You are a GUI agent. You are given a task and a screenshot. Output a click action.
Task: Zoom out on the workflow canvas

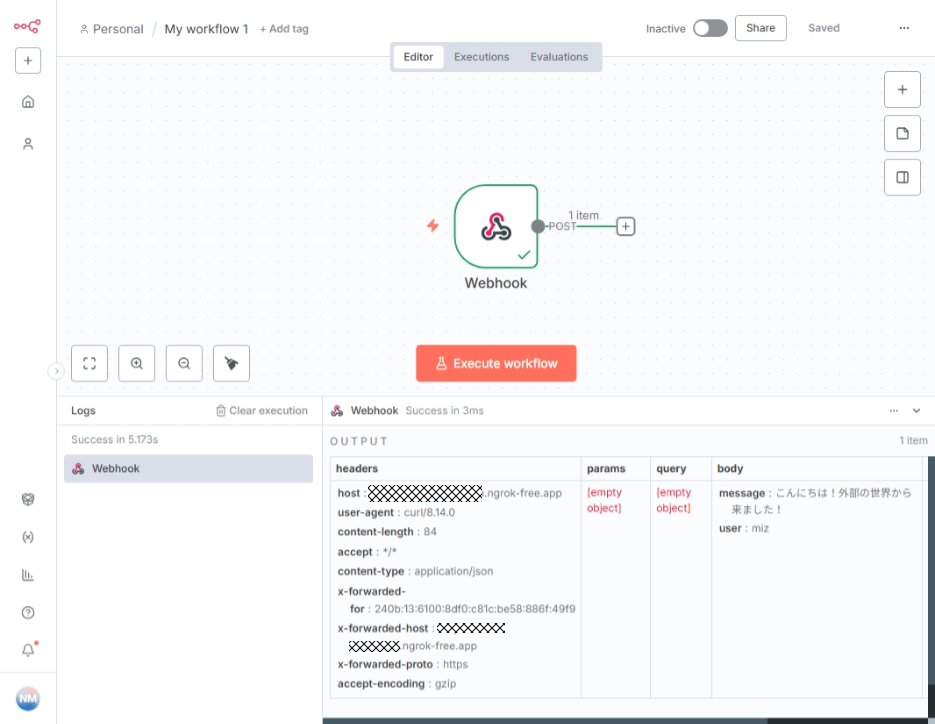pyautogui.click(x=184, y=363)
